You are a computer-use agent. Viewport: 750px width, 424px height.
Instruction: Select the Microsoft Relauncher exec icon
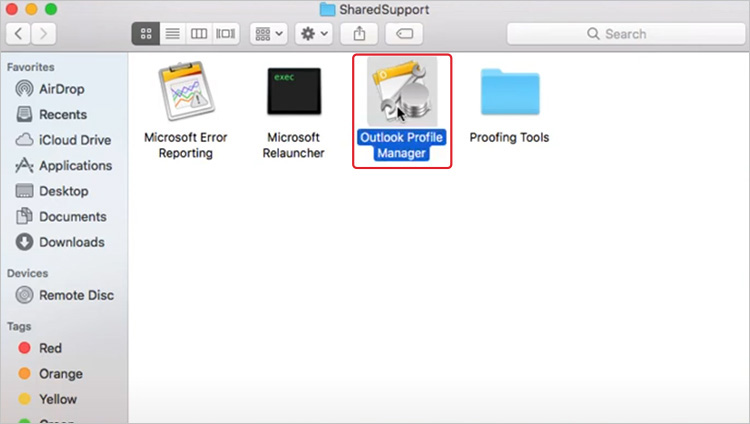pos(294,91)
